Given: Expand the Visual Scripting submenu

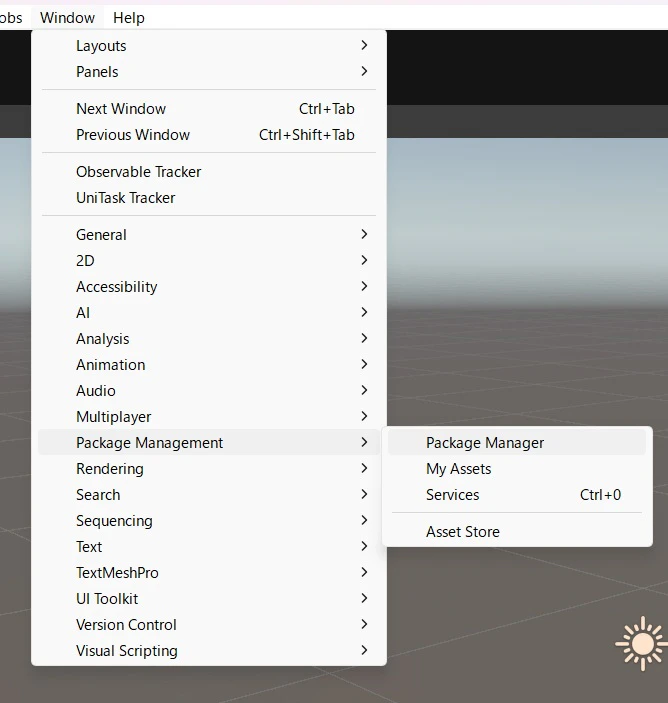Looking at the screenshot, I should point(209,651).
